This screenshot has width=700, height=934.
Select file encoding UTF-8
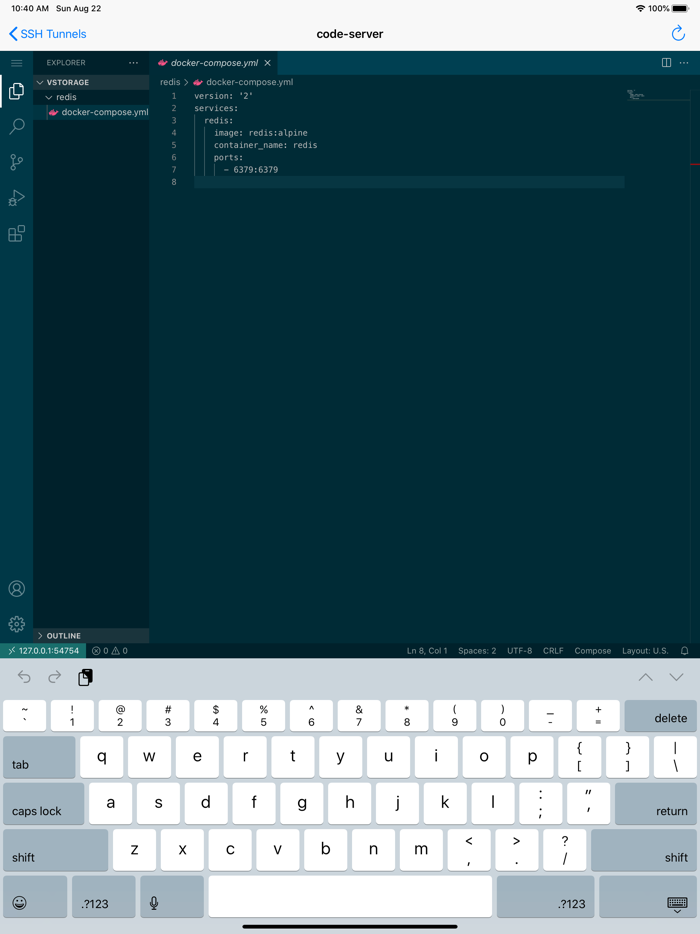click(519, 650)
